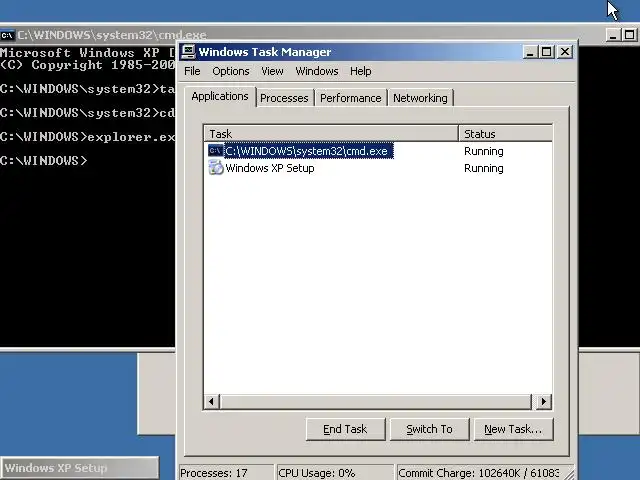
Task: Click the CPU Usage: 0% status entry
Action: pyautogui.click(x=335, y=473)
